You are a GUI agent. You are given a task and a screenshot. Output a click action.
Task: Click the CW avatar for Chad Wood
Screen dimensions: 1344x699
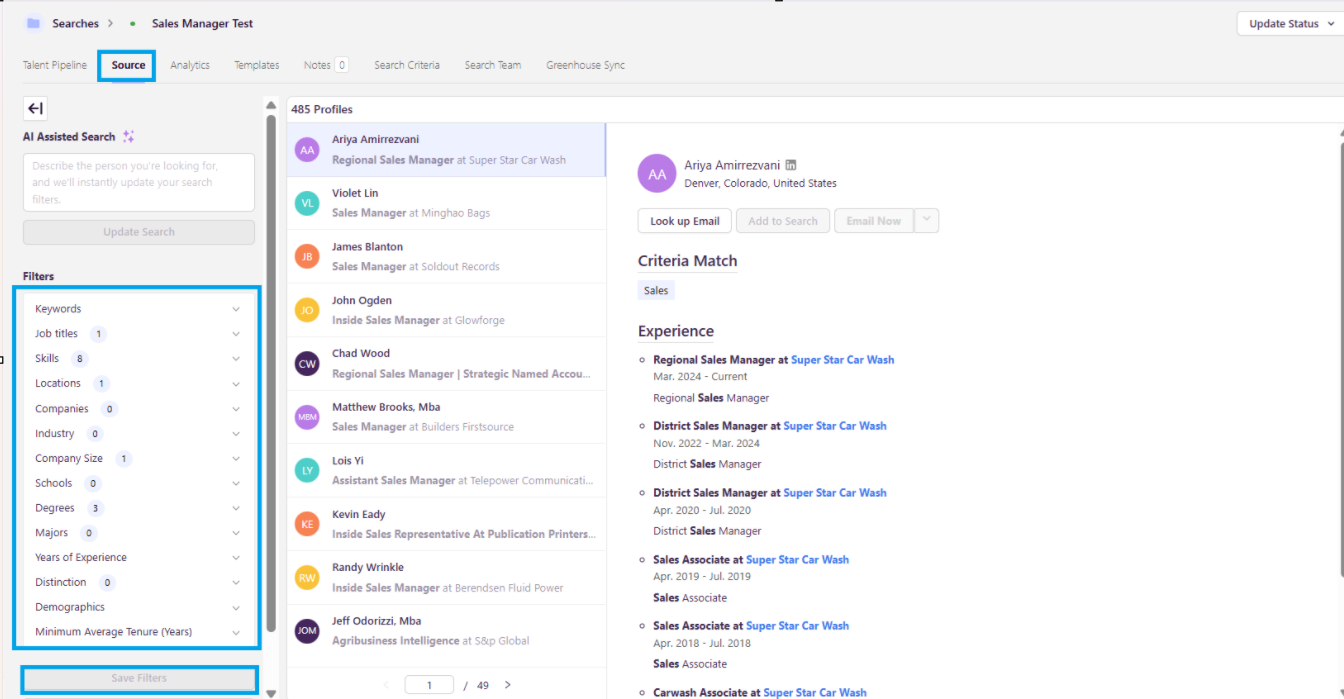pos(307,364)
